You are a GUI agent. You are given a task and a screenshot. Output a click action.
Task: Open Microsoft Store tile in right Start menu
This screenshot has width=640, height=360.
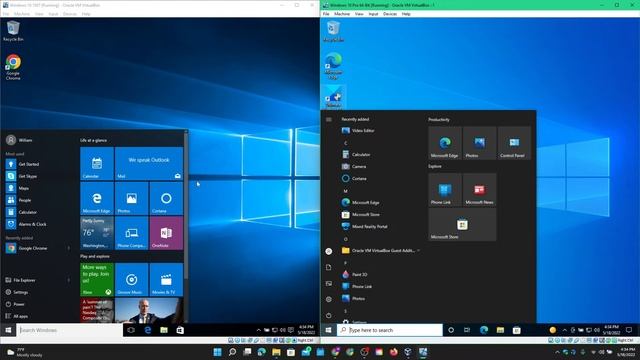pos(462,224)
